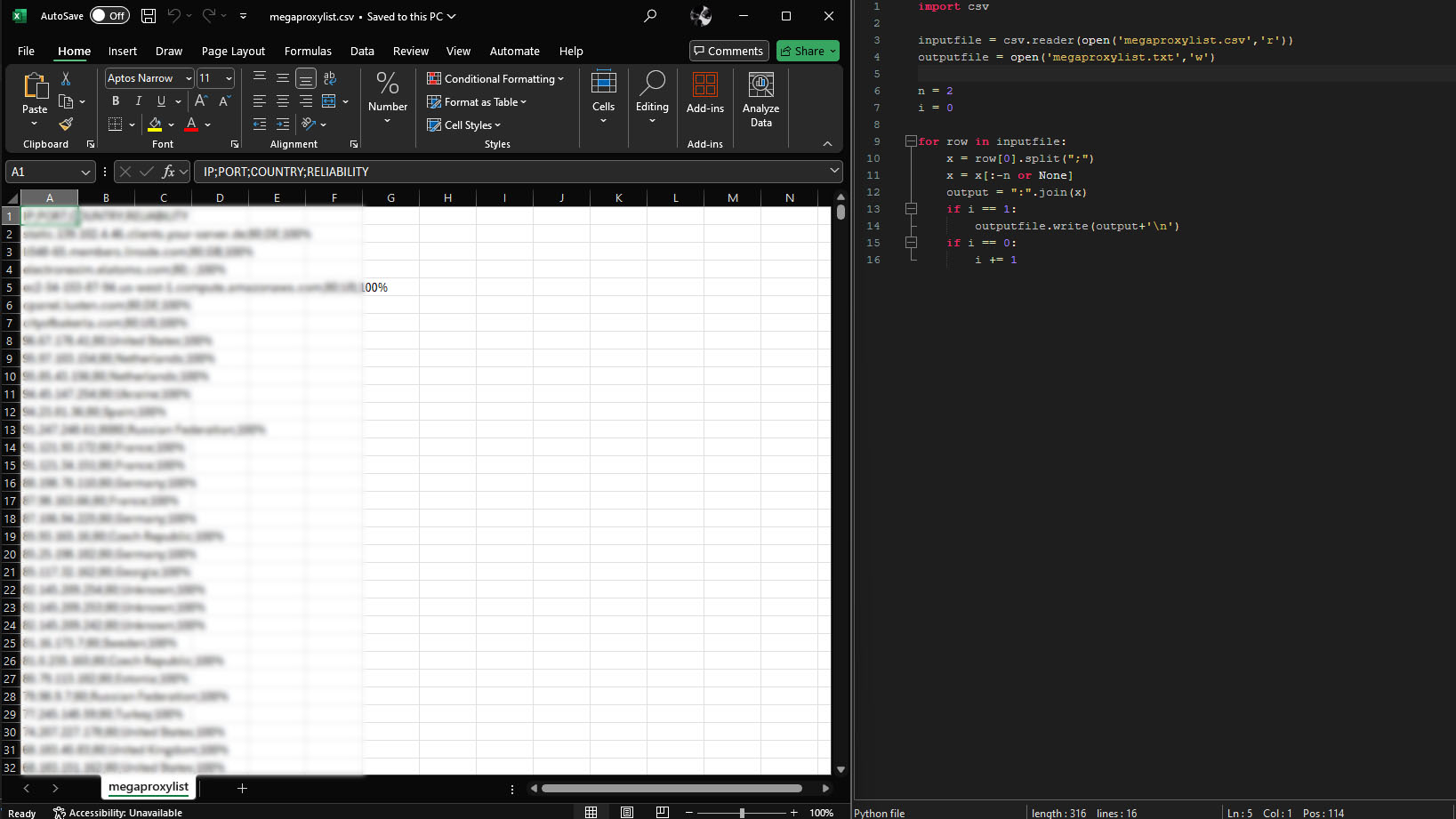Click the Insert Function fx icon
This screenshot has height=819, width=1456.
169,172
